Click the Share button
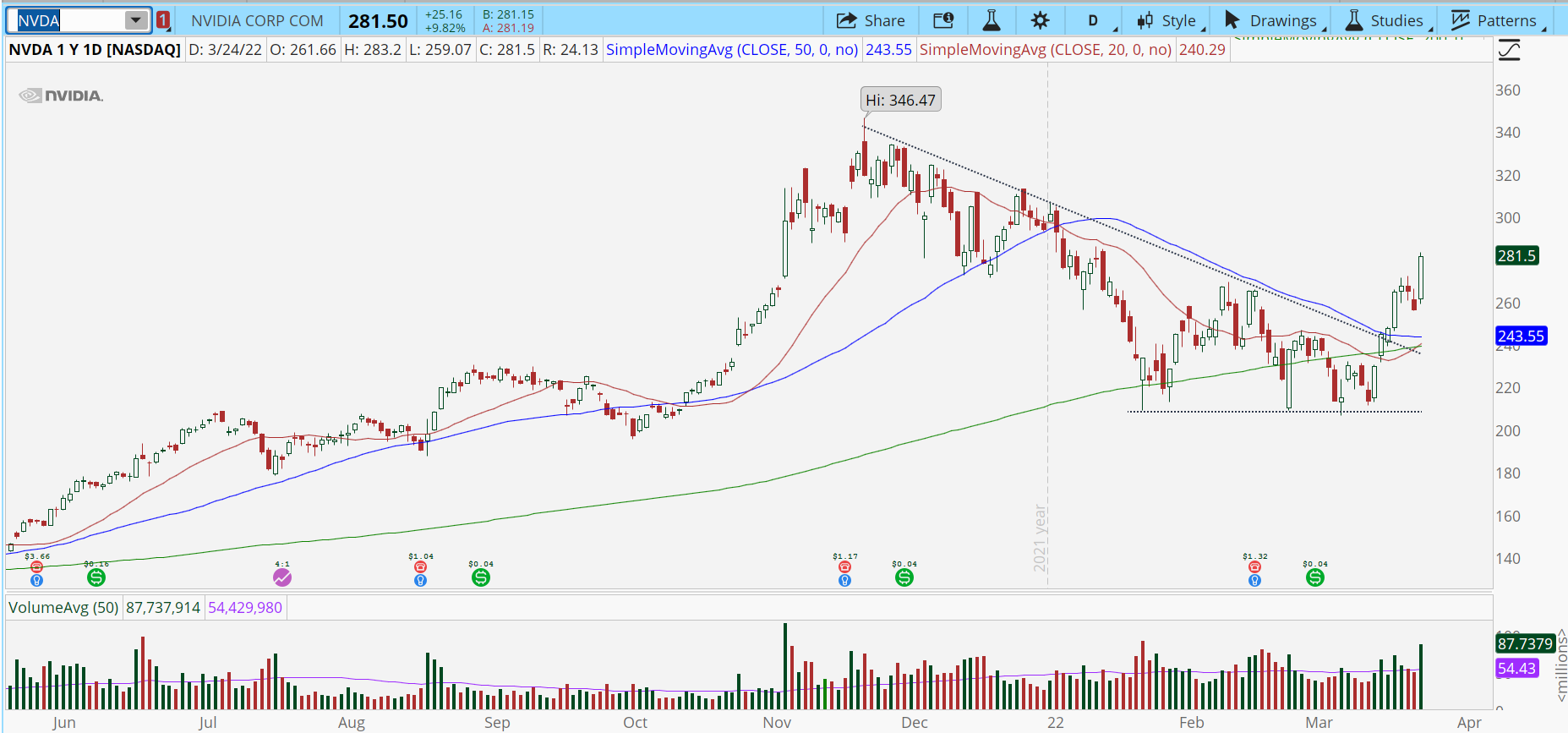The height and width of the screenshot is (733, 1568). (871, 20)
